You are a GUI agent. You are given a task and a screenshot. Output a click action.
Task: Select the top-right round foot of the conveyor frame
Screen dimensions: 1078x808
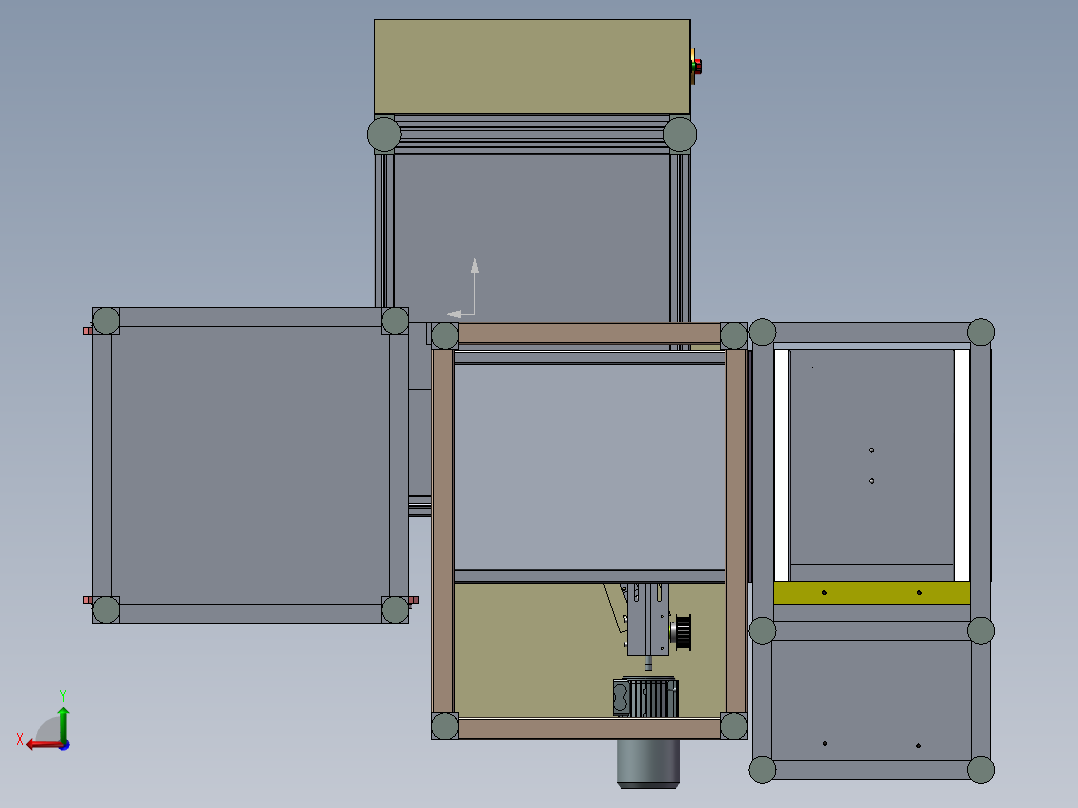tap(680, 134)
